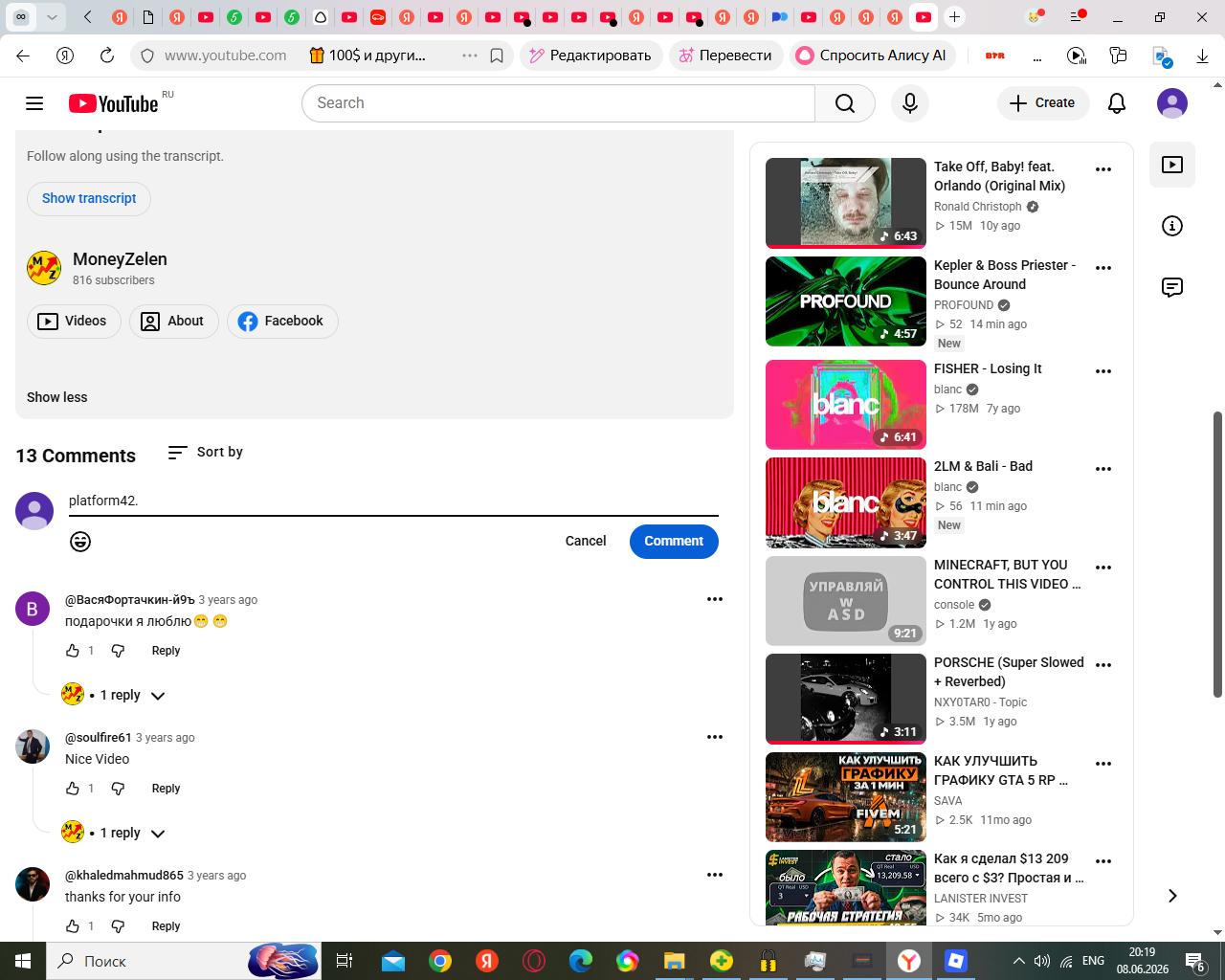Click the comment text field containing platform42.
Viewport: 1225px width, 980px height.
point(393,501)
